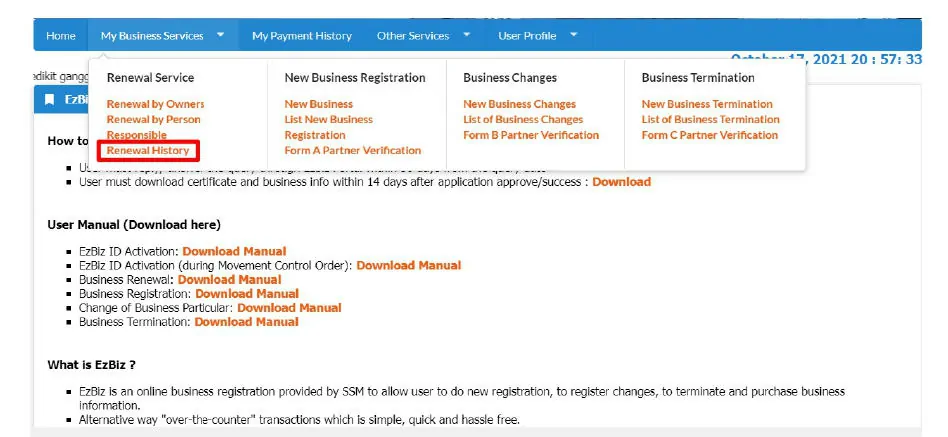Open Form C Partner Verification
Image resolution: width=948 pixels, height=437 pixels.
click(710, 135)
